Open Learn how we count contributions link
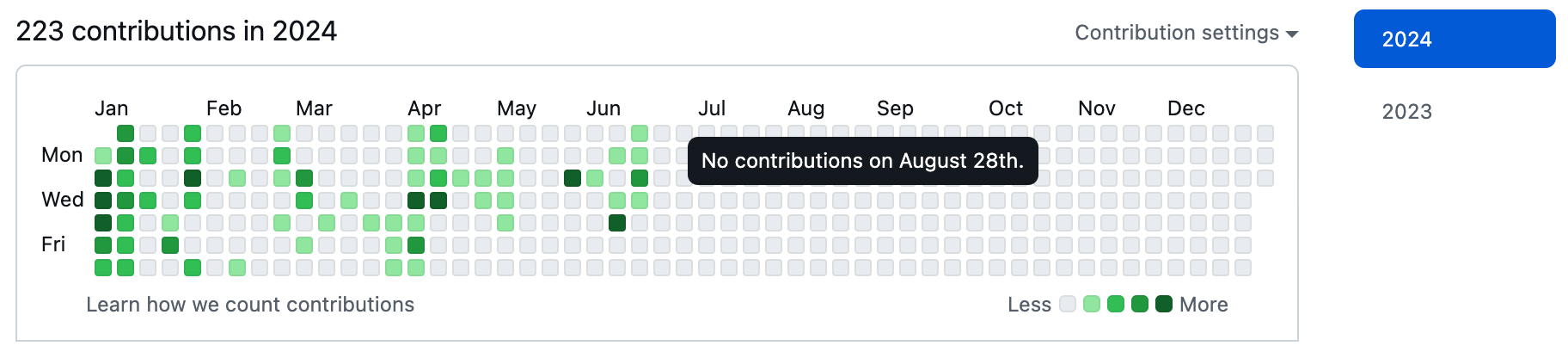Image resolution: width=1568 pixels, height=358 pixels. pyautogui.click(x=250, y=305)
